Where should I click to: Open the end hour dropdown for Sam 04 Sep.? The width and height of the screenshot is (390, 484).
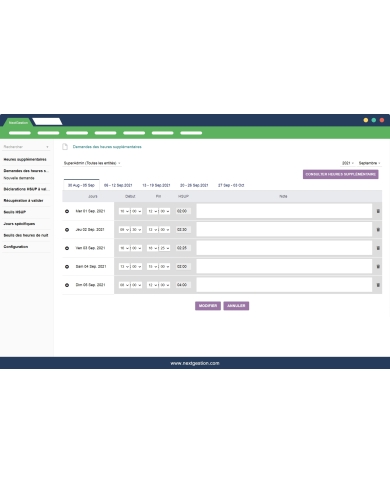pyautogui.click(x=152, y=267)
